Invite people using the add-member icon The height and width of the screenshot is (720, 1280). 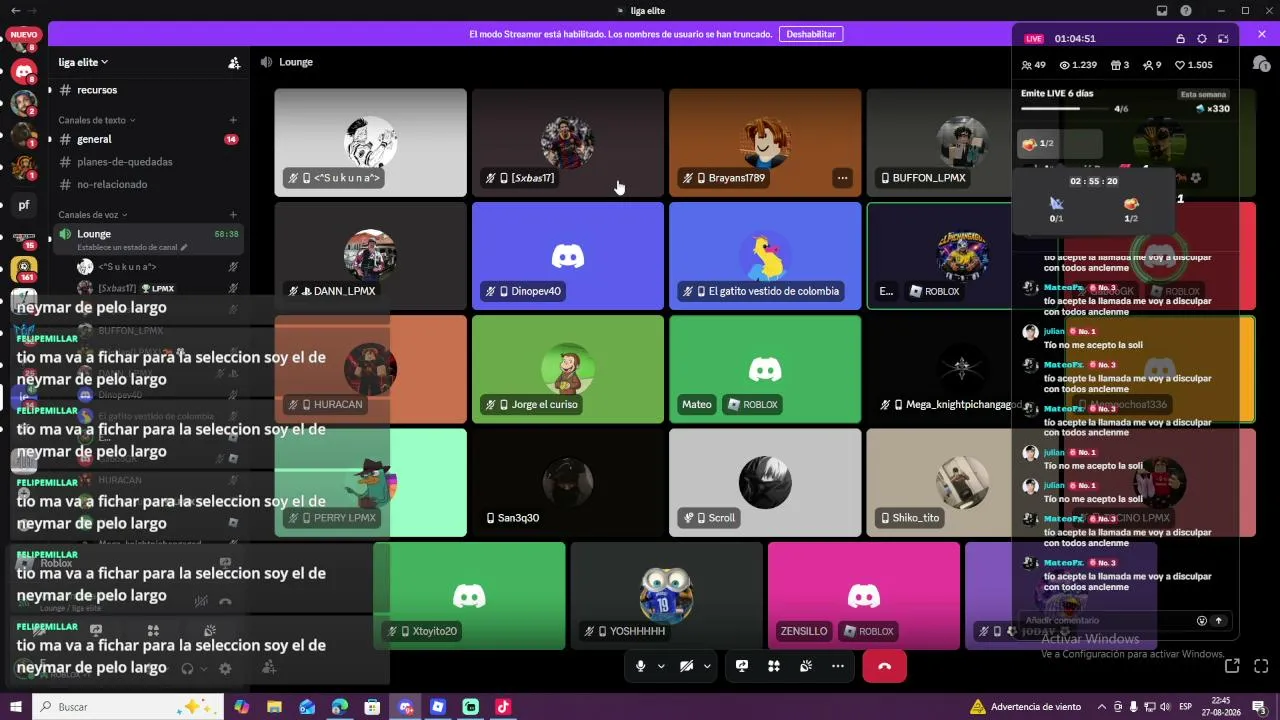pos(234,62)
